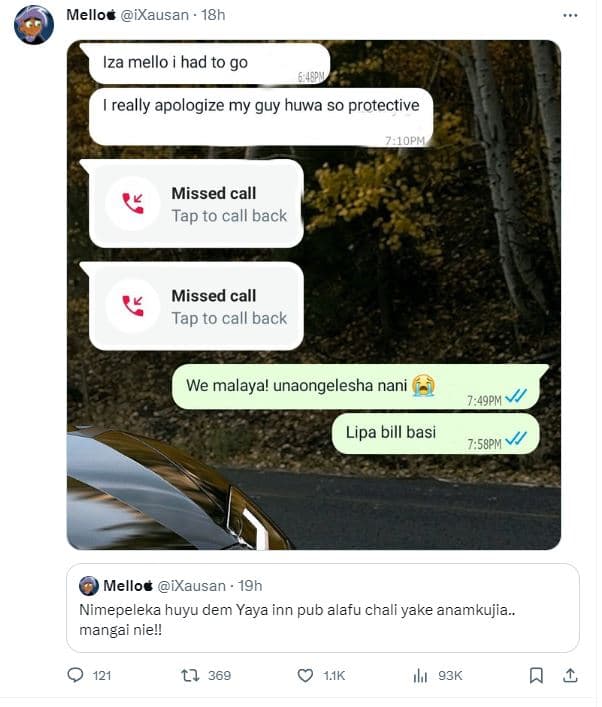Click the 19h timestamp in quoted tweet
602x707 pixels.
pyautogui.click(x=250, y=586)
